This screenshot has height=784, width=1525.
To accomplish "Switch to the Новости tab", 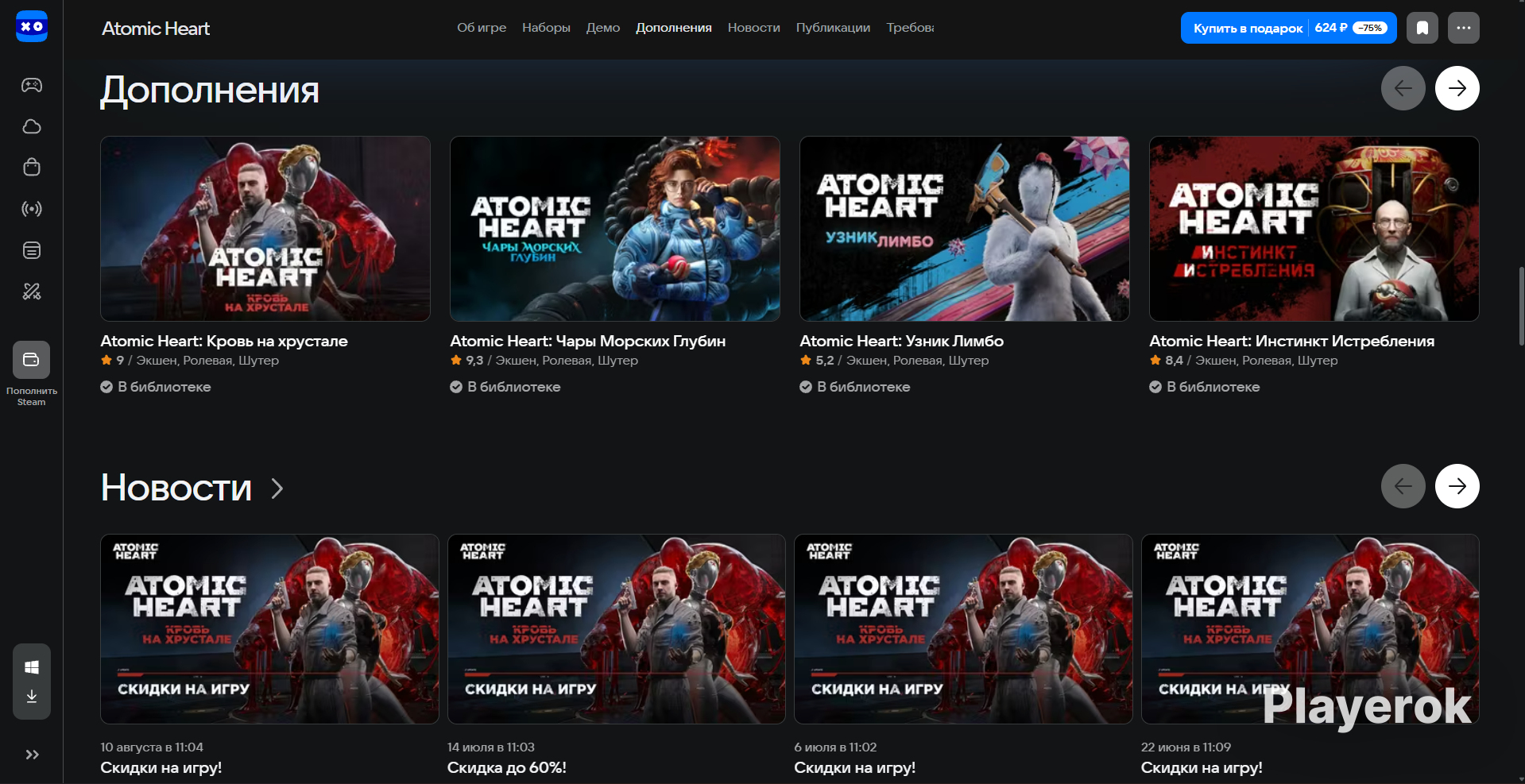I will coord(754,28).
